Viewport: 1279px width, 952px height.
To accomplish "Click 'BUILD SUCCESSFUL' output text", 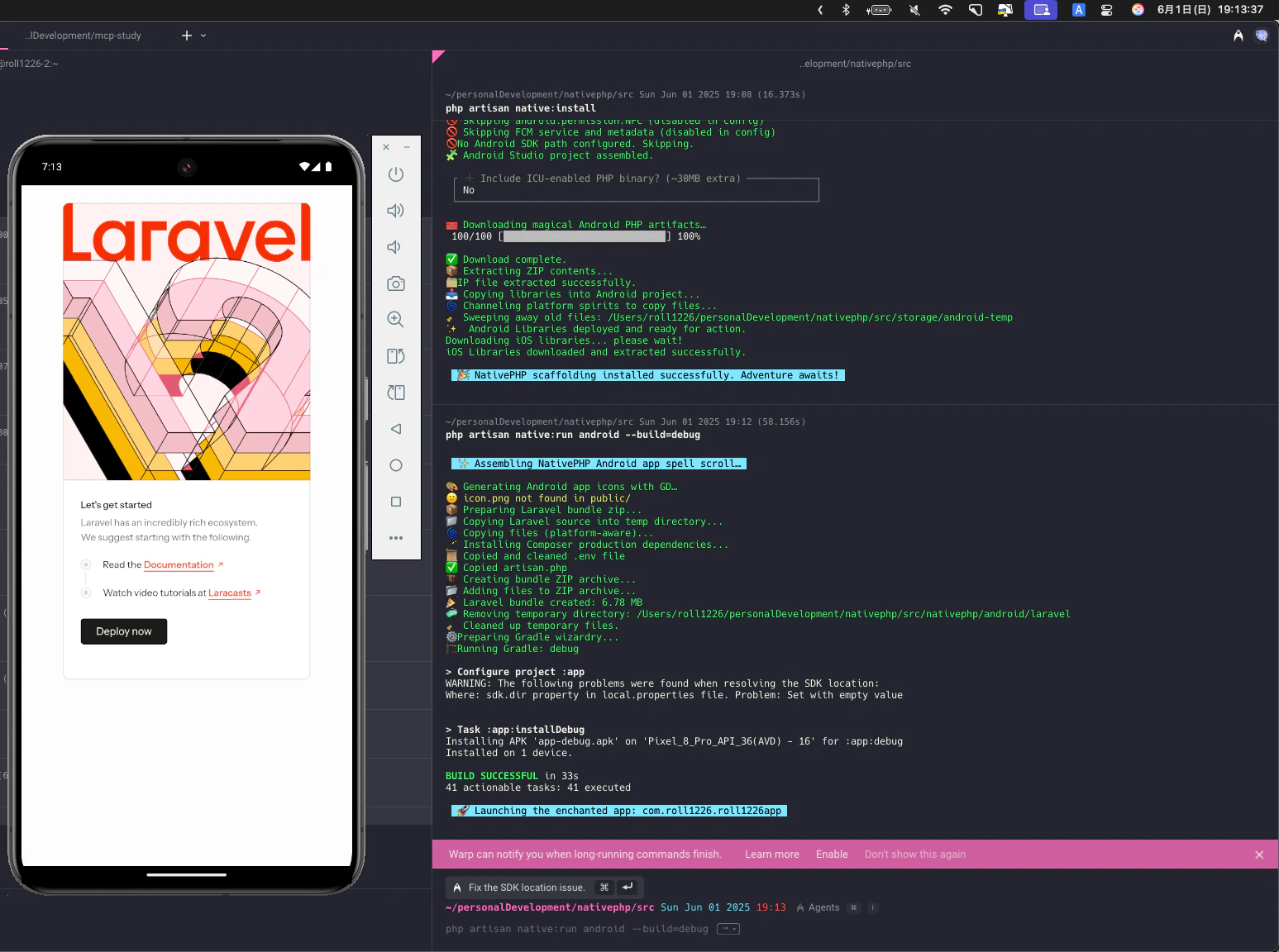I will tap(492, 776).
